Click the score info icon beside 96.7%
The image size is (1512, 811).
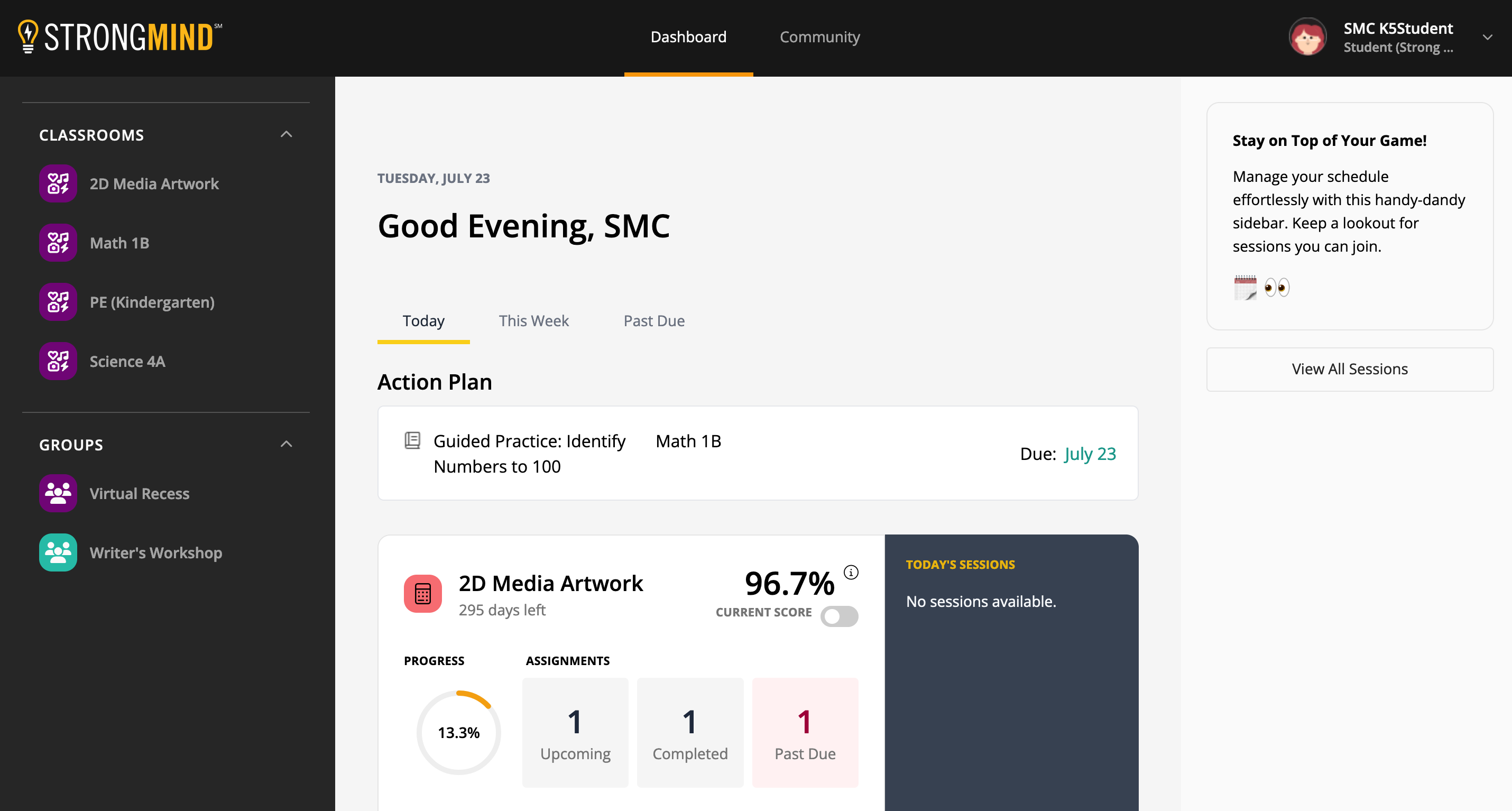point(851,572)
